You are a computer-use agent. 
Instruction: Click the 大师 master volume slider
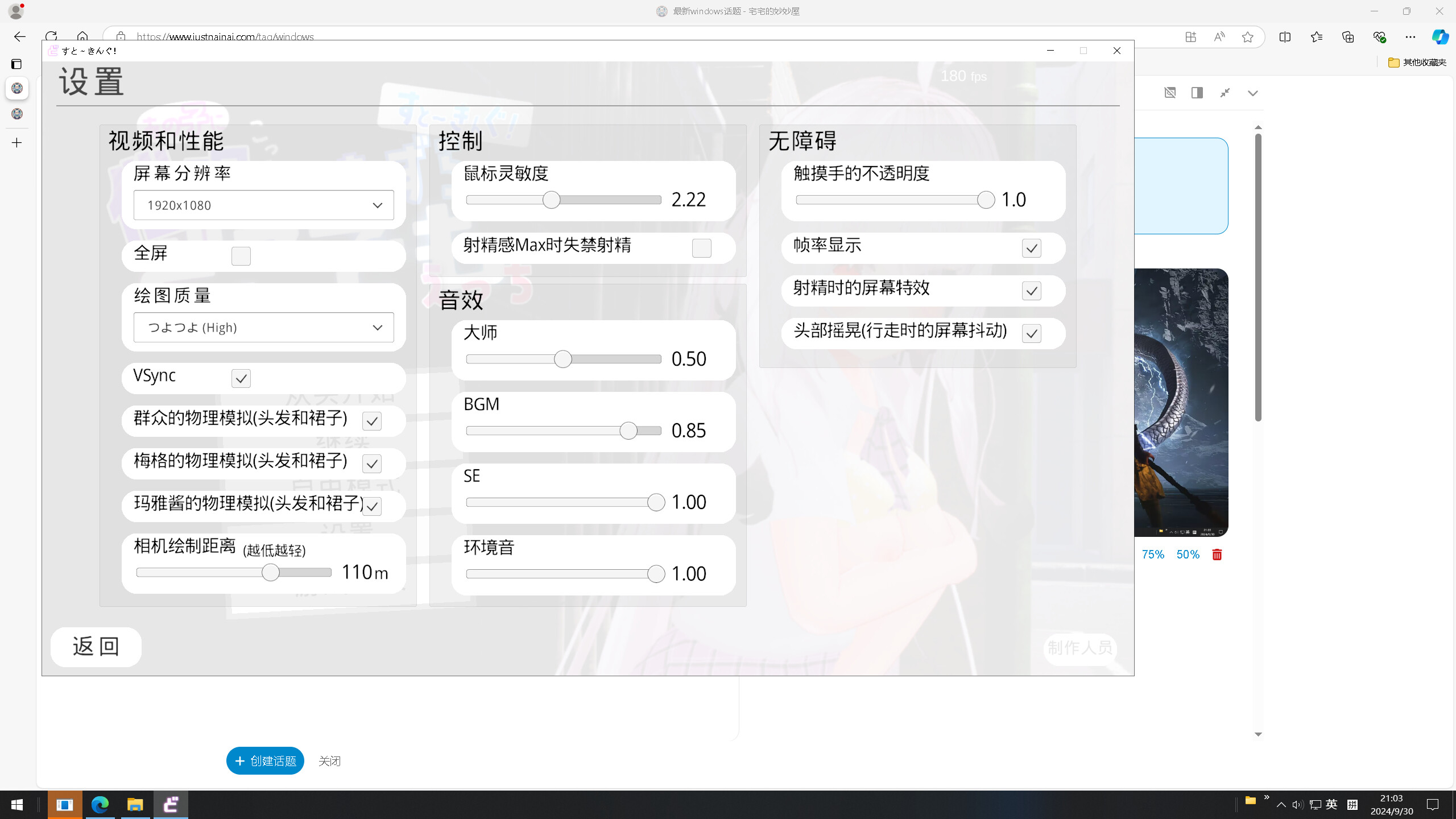(564, 359)
